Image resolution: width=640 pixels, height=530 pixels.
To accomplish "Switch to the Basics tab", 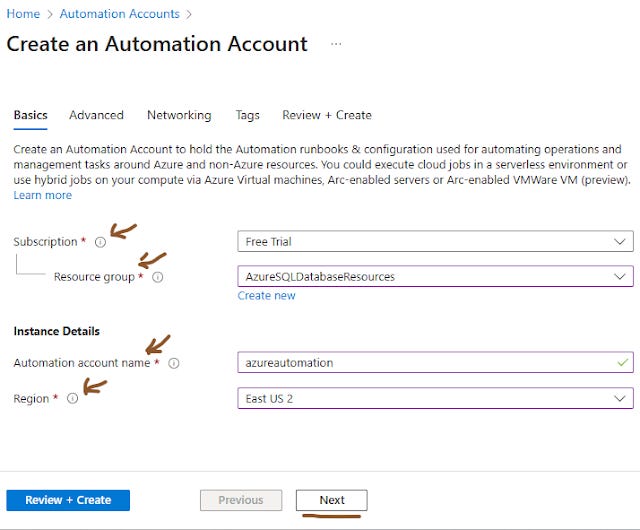I will point(31,115).
